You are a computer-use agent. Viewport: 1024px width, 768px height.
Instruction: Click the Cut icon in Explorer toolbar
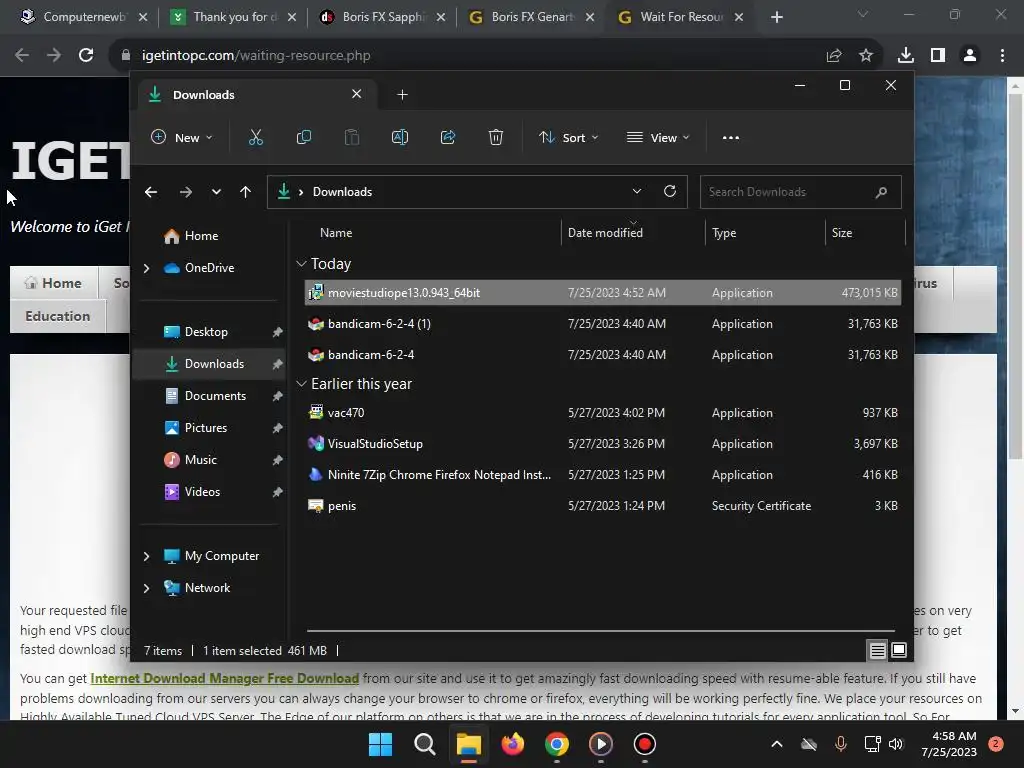(255, 137)
